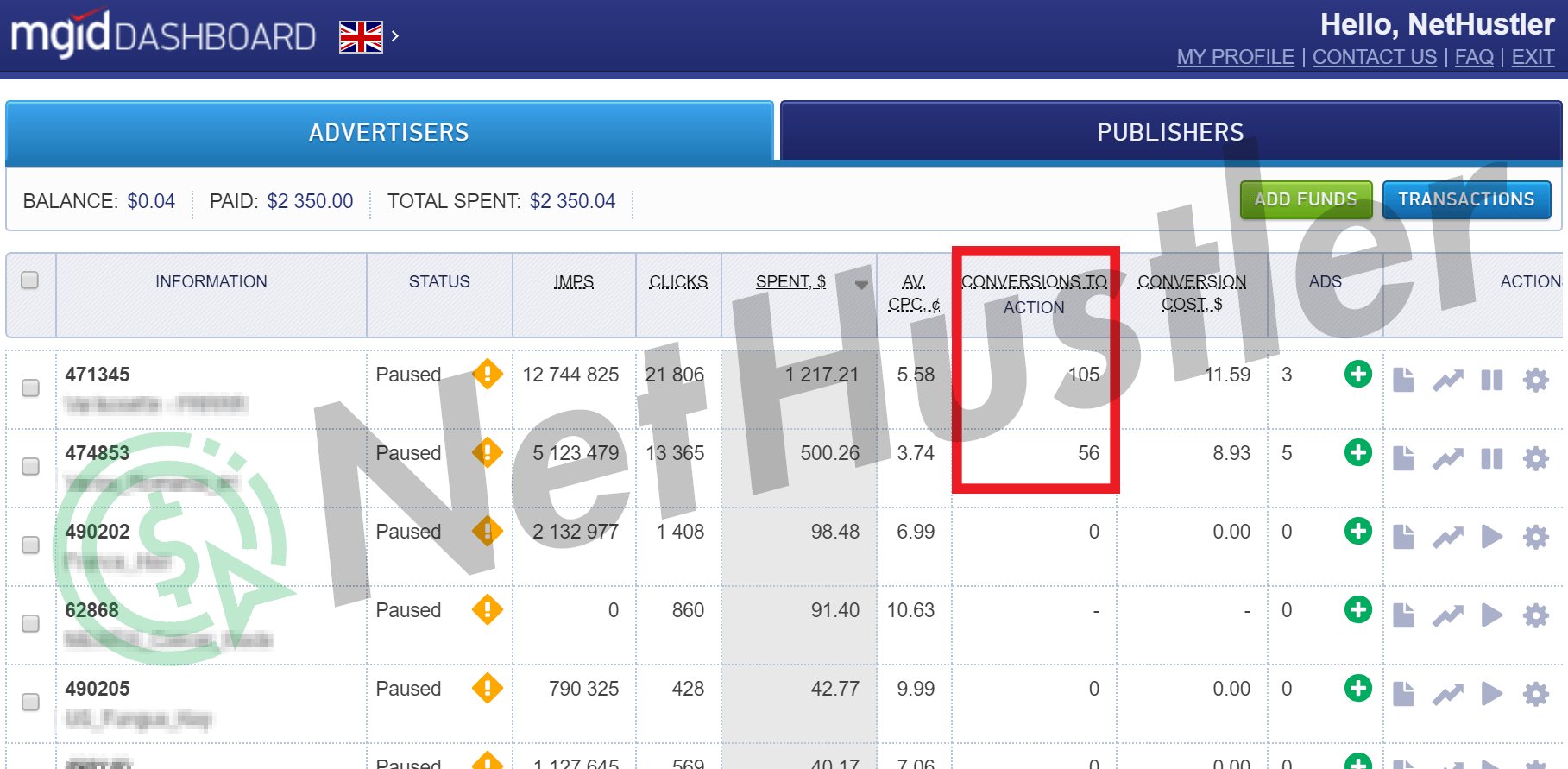
Task: Open settings gear for campaign 471345
Action: pyautogui.click(x=1535, y=380)
